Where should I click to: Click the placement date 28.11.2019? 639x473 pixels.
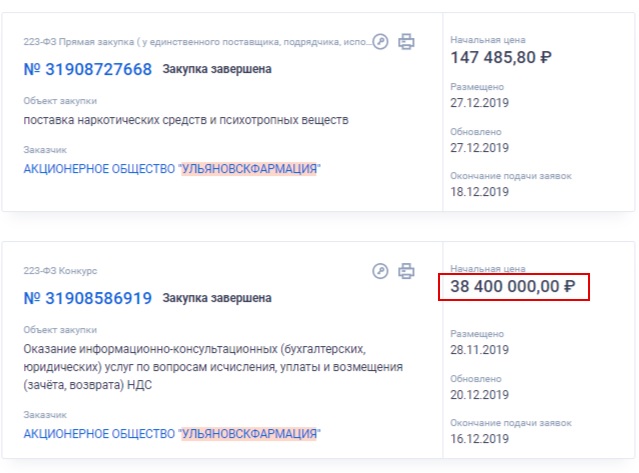point(479,350)
